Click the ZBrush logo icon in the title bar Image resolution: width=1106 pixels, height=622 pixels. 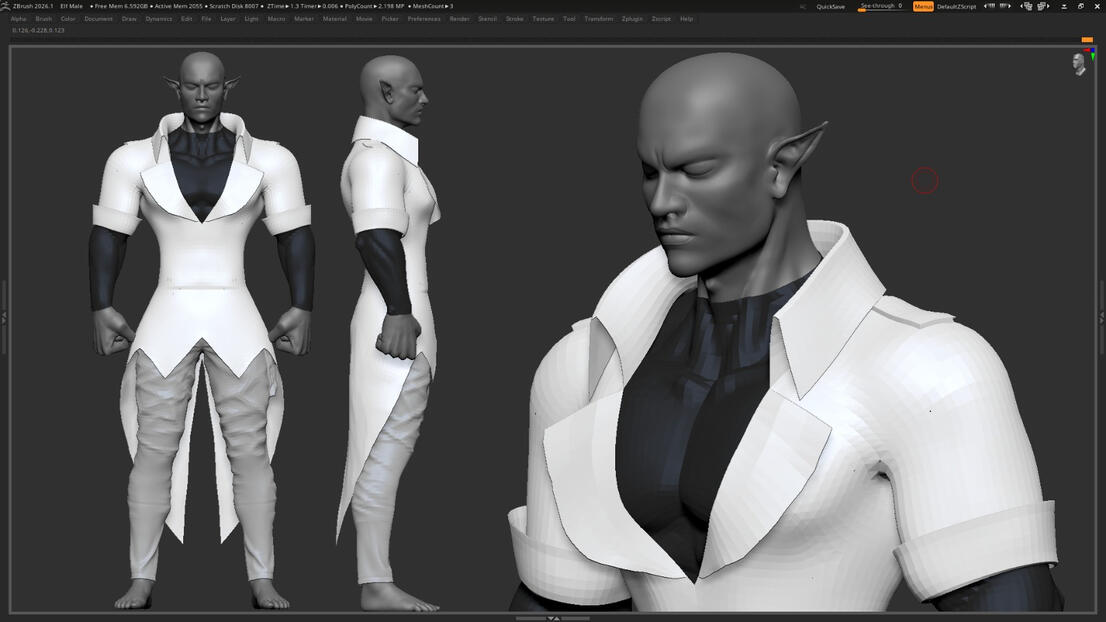pyautogui.click(x=4, y=5)
